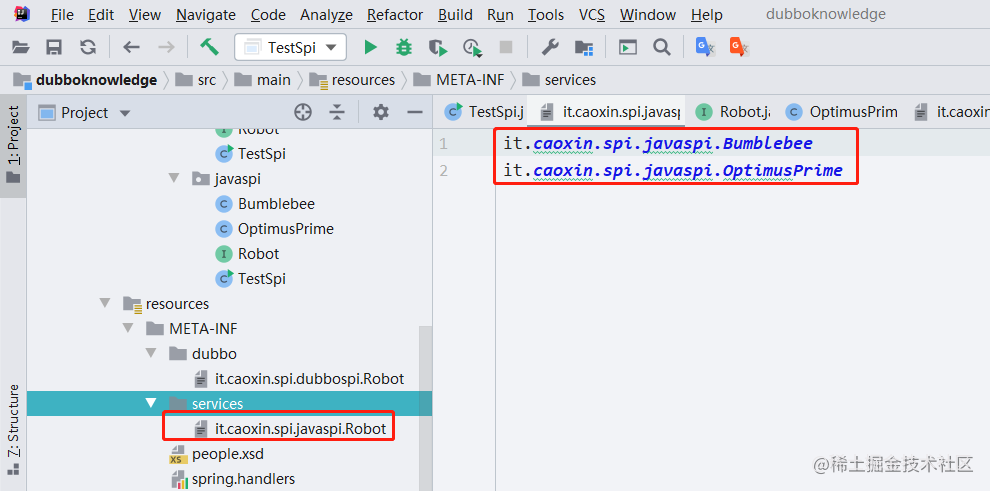Collapse the dubbo folder node
The height and width of the screenshot is (491, 990).
151,353
